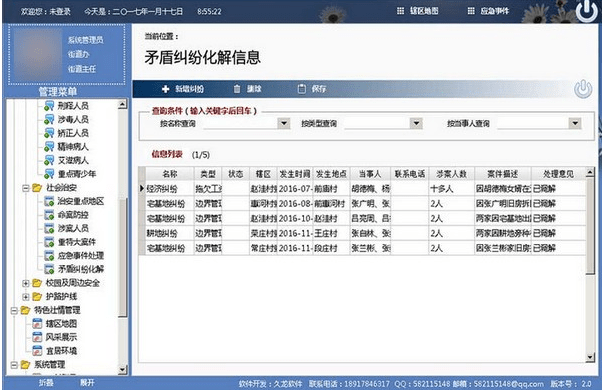Select 艾滋病人 in the tree menu
This screenshot has height=390, width=605.
73,160
